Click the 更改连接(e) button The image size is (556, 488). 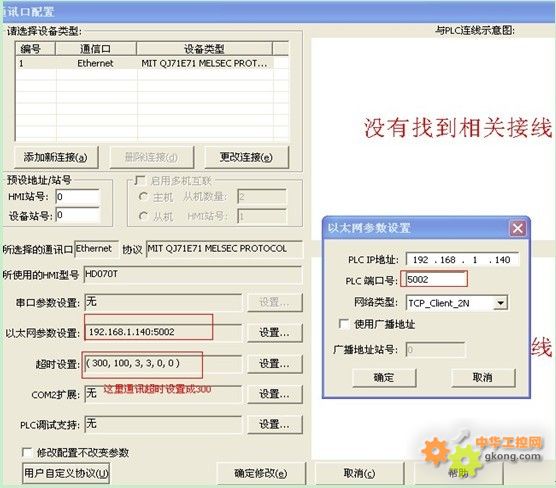click(x=246, y=157)
